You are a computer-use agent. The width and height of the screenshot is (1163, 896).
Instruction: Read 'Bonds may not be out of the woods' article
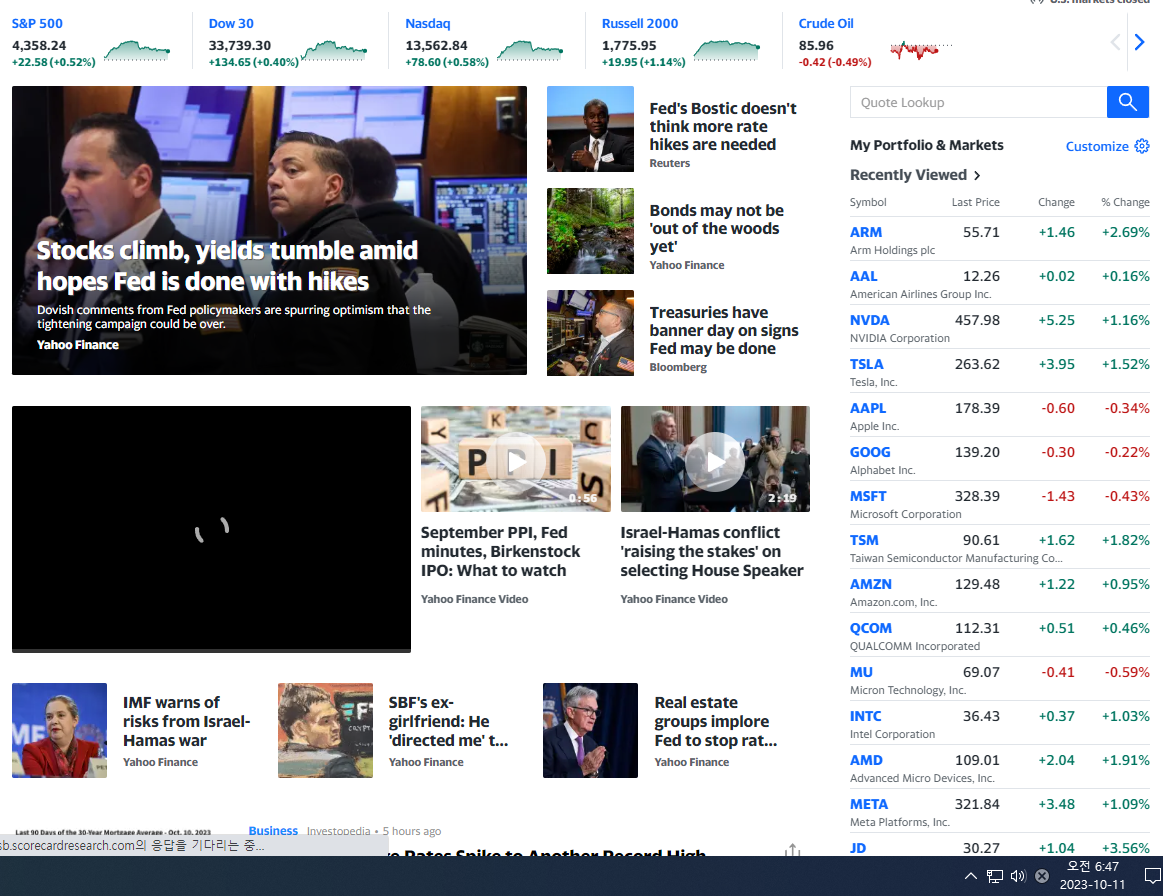click(716, 228)
